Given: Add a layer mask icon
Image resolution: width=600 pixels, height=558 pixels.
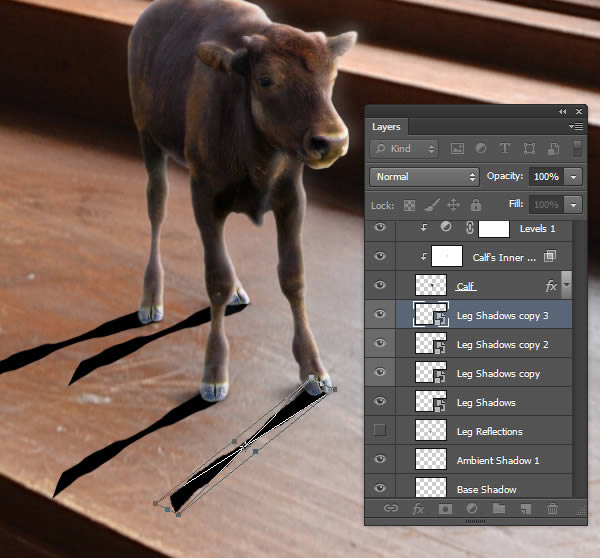Looking at the screenshot, I should point(445,509).
